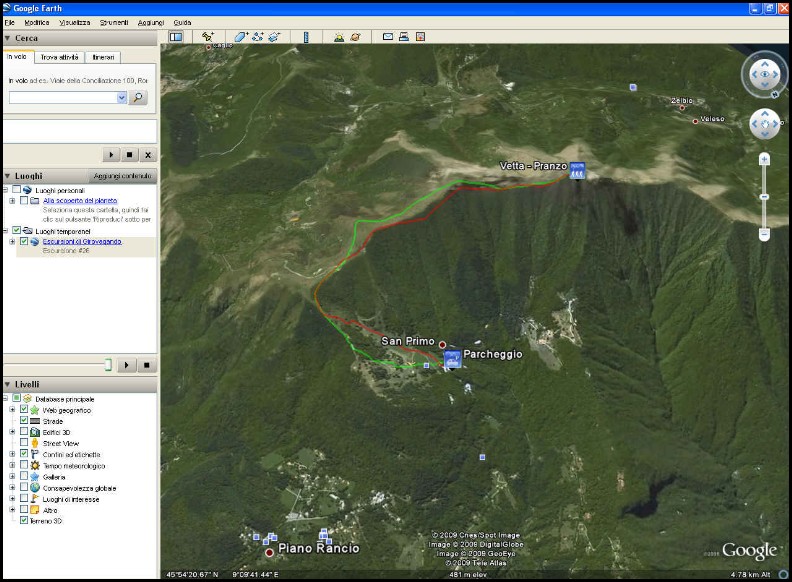The width and height of the screenshot is (792, 582).
Task: Add a path from the toolbar
Action: [258, 36]
